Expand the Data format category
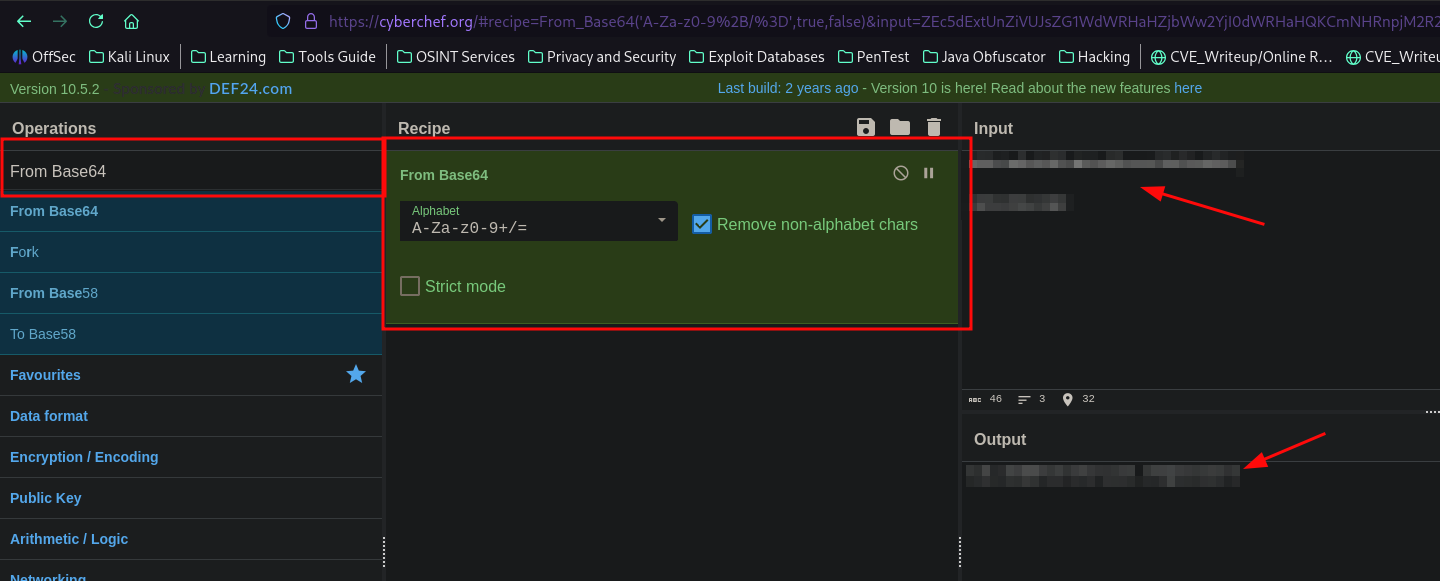The image size is (1440, 581). pos(49,416)
